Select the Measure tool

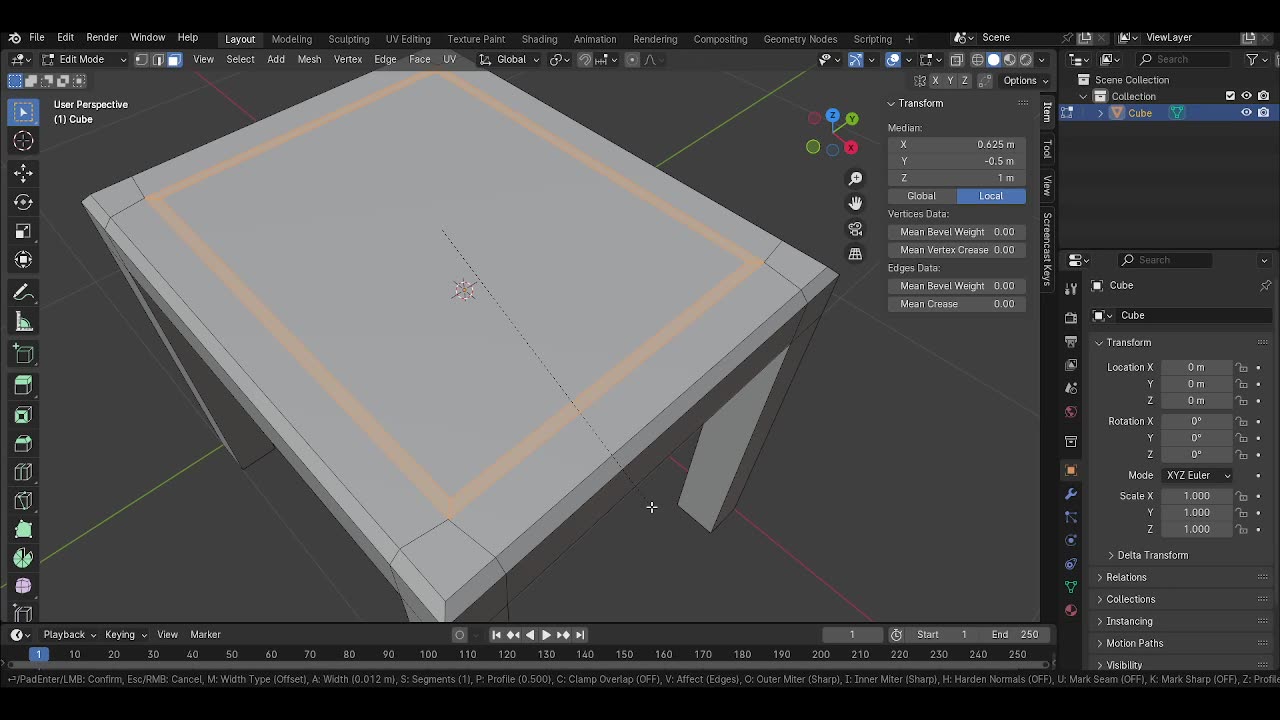23,322
